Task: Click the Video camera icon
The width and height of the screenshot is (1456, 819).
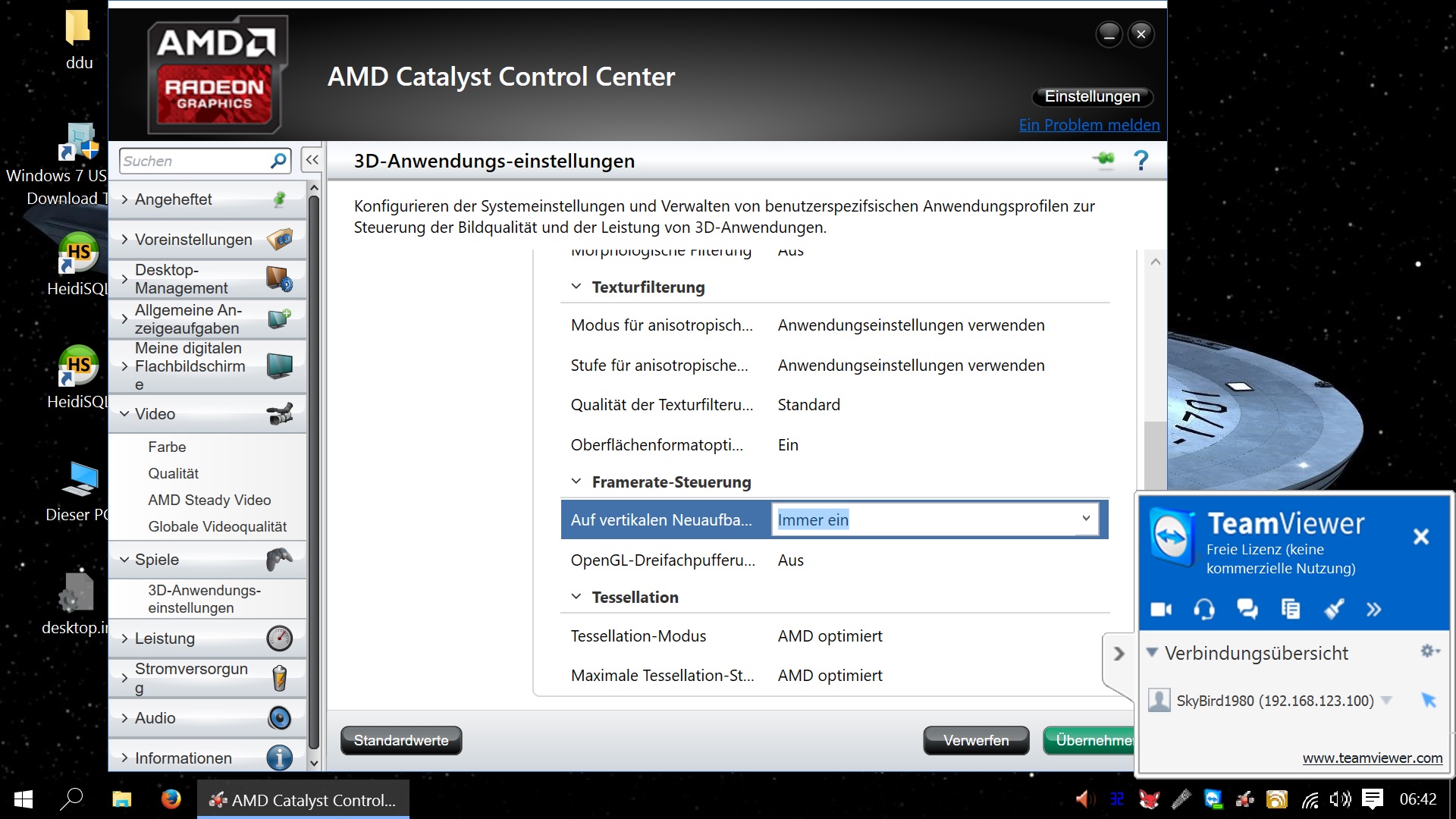Action: (280, 414)
